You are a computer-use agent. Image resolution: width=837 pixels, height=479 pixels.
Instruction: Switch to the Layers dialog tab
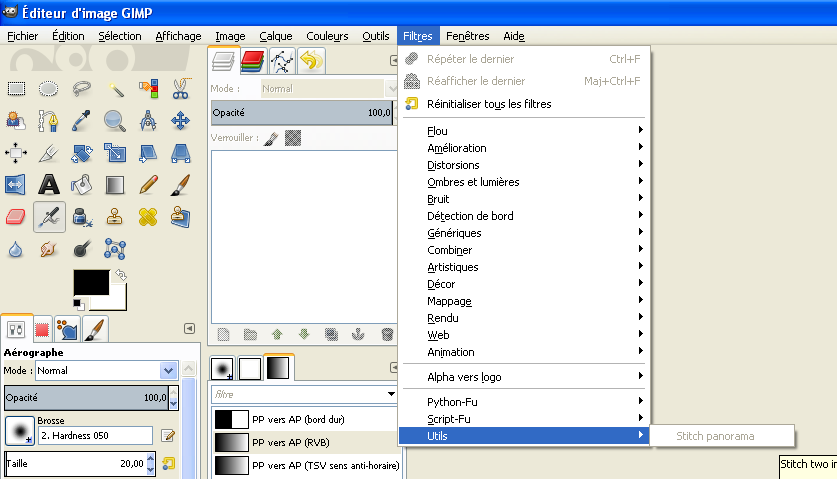coord(223,60)
